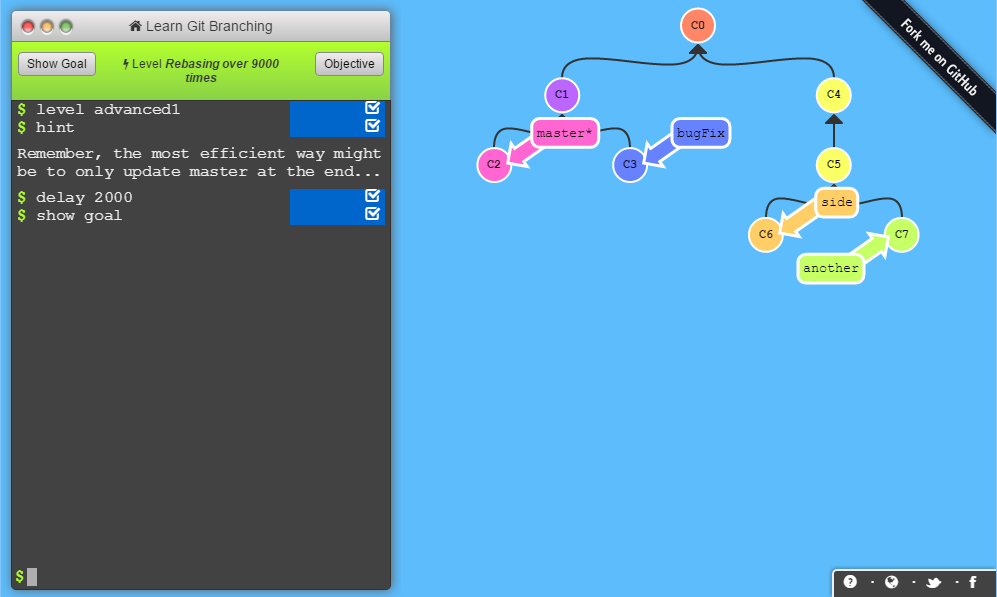
Task: Click the another branch label
Action: [x=830, y=268]
